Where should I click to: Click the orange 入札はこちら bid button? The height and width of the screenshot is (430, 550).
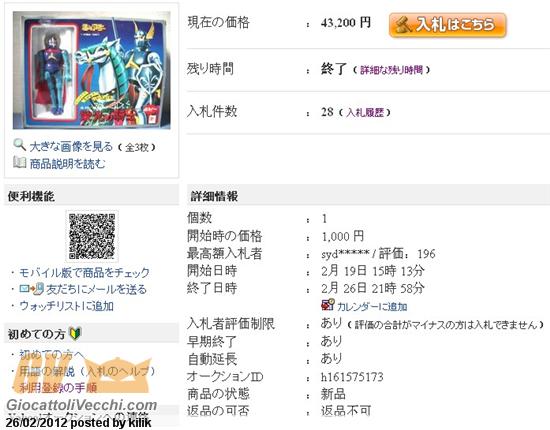click(x=448, y=25)
